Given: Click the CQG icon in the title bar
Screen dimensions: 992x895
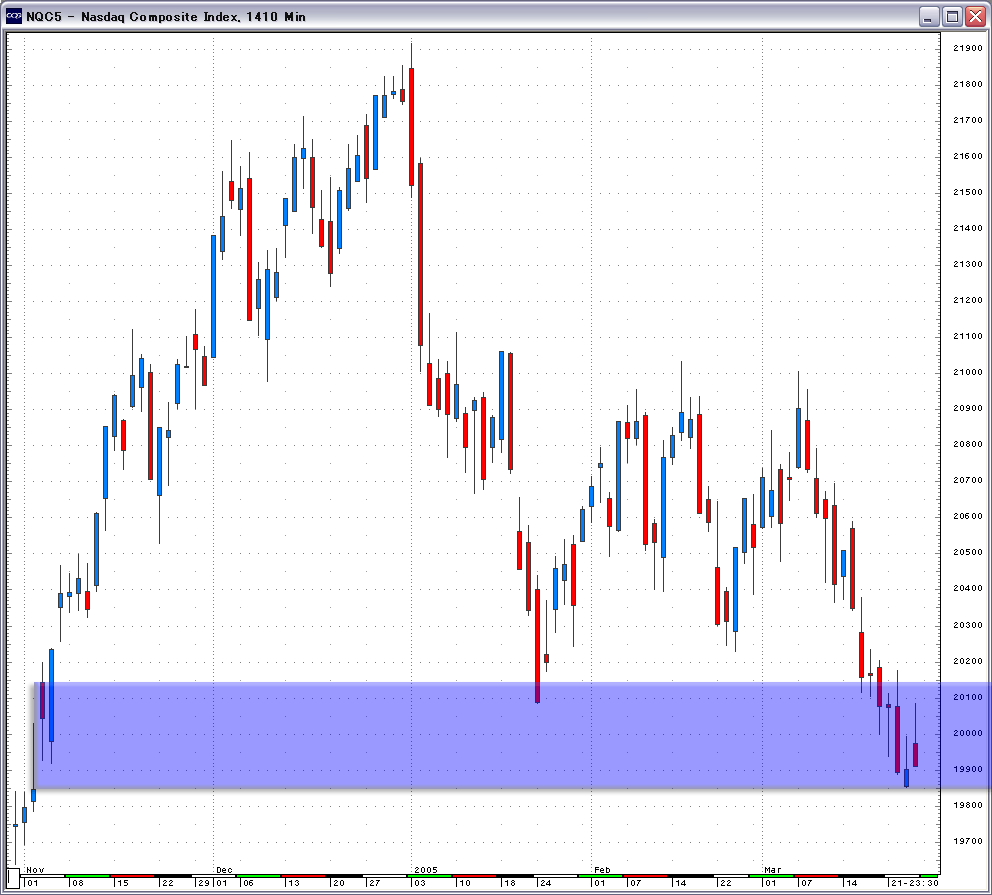Looking at the screenshot, I should click(x=13, y=16).
